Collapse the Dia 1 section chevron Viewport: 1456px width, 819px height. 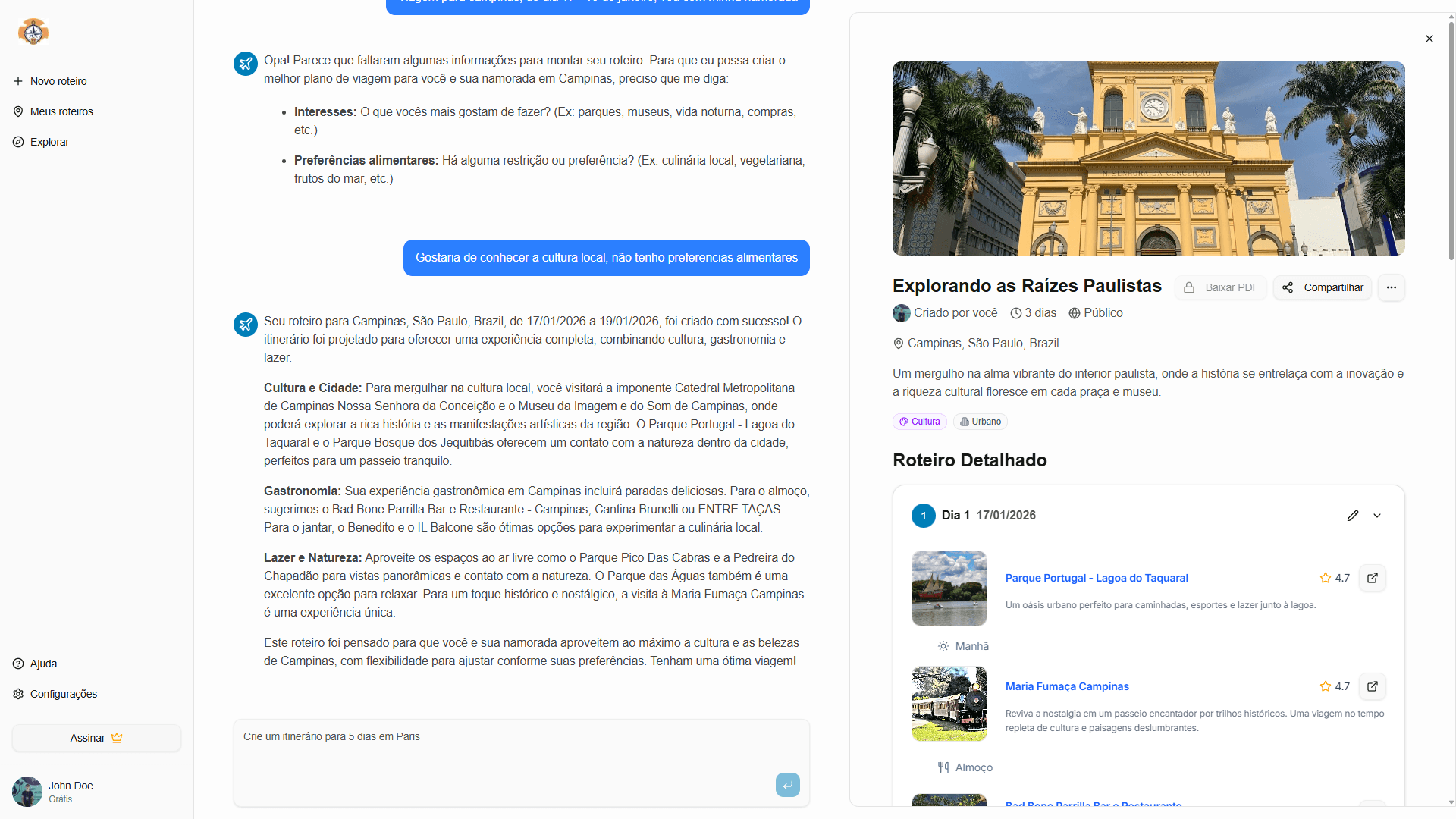pos(1377,516)
